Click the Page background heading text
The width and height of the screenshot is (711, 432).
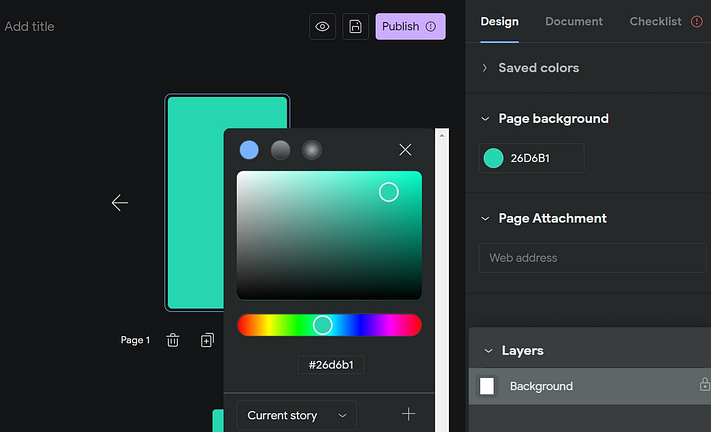[x=554, y=119]
